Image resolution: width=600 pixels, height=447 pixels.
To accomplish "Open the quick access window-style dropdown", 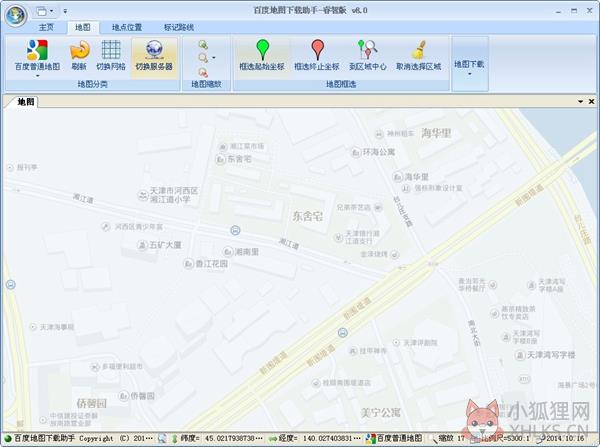I will (45, 11).
